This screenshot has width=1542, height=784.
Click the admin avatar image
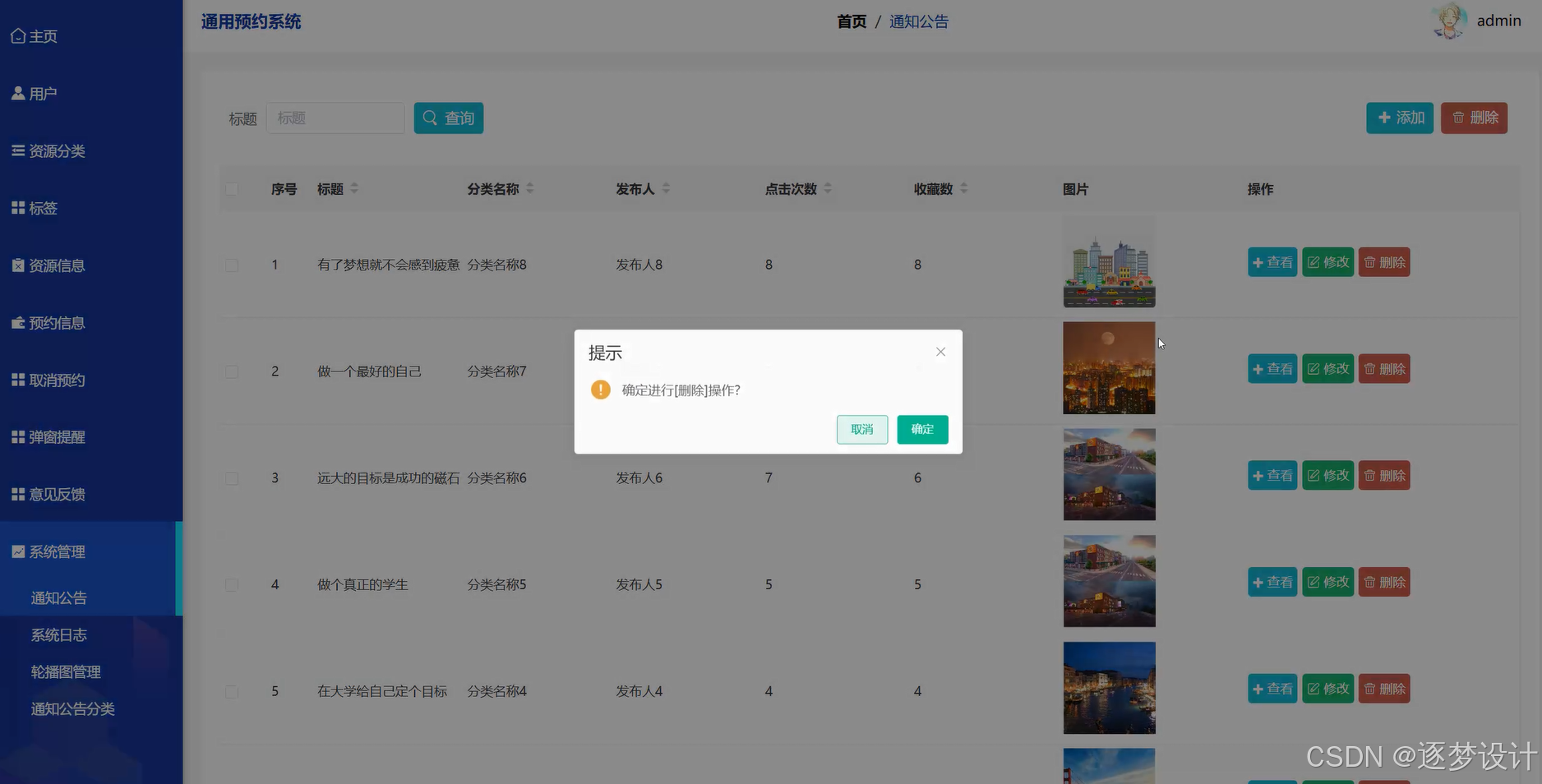click(1449, 21)
